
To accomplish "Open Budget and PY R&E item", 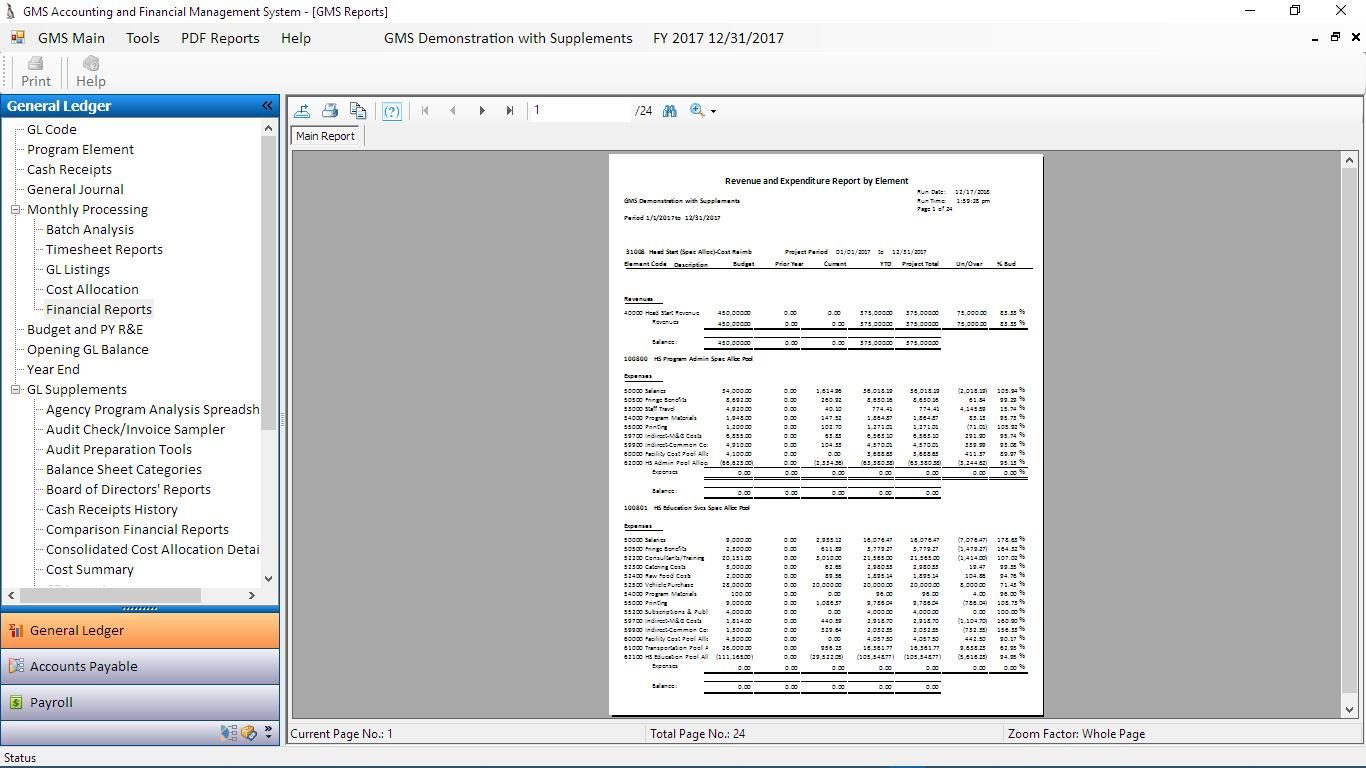I will pos(85,329).
